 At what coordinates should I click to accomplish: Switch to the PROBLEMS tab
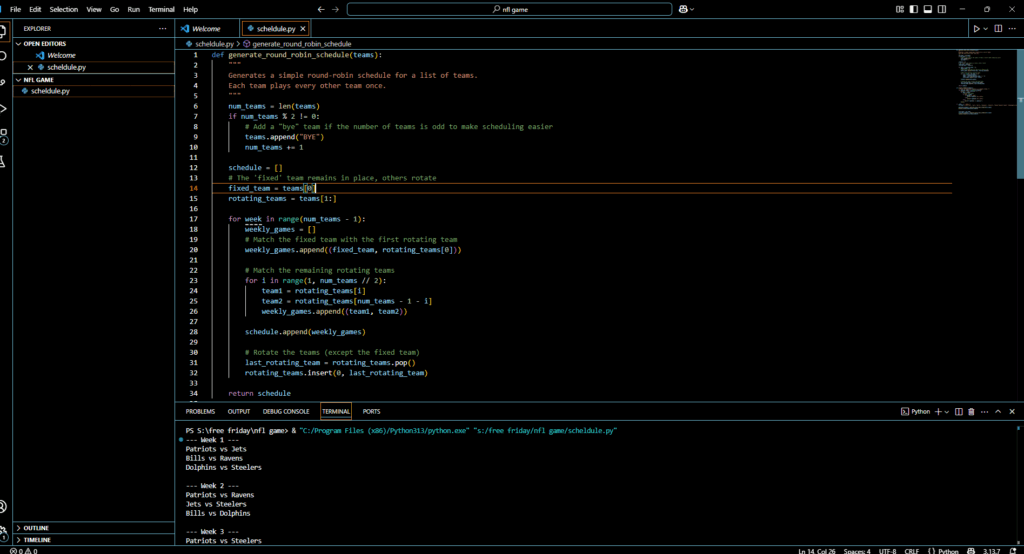[x=200, y=411]
